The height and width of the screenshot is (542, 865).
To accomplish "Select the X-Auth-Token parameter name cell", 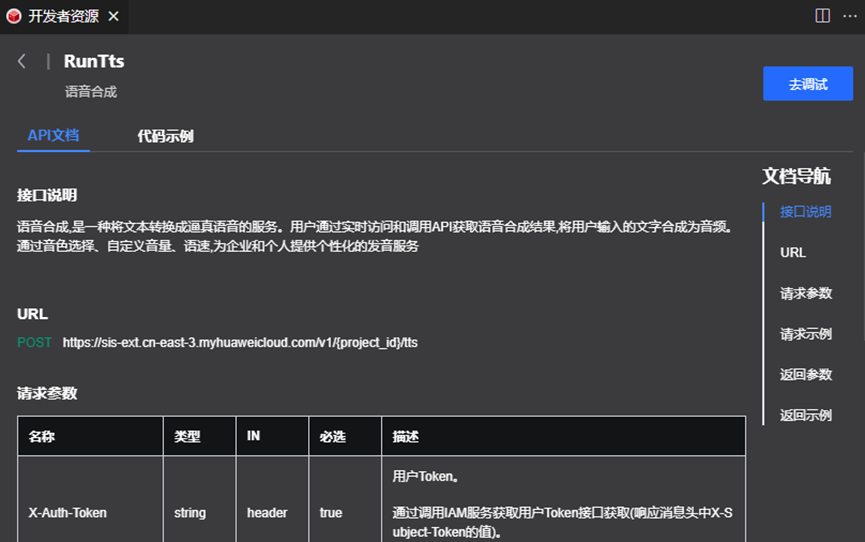I will 67,513.
